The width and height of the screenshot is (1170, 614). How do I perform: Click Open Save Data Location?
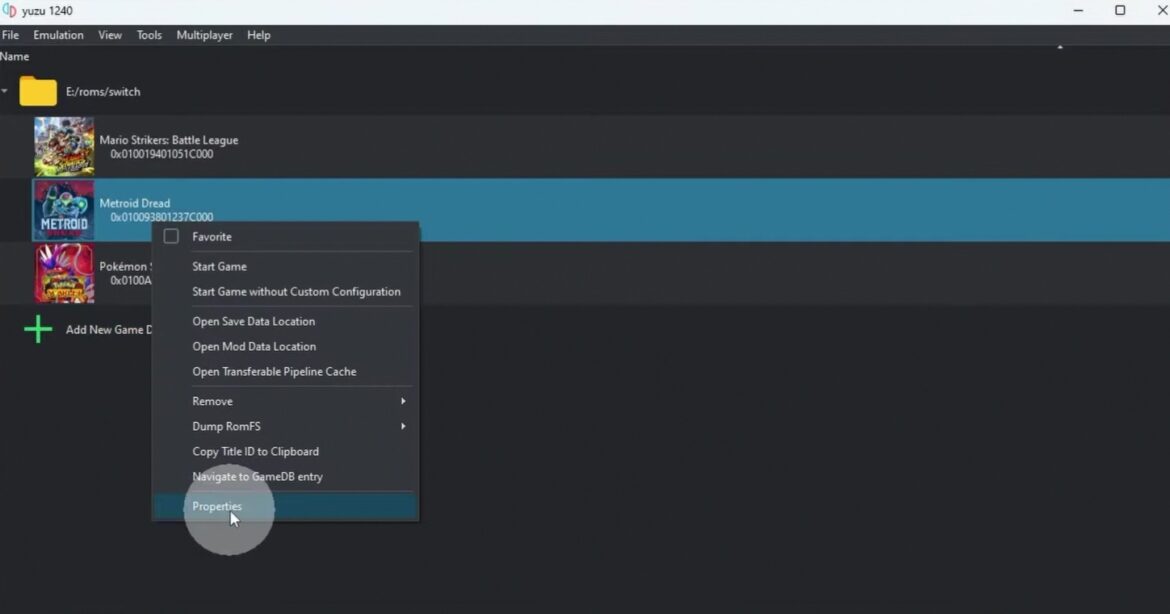(x=253, y=321)
